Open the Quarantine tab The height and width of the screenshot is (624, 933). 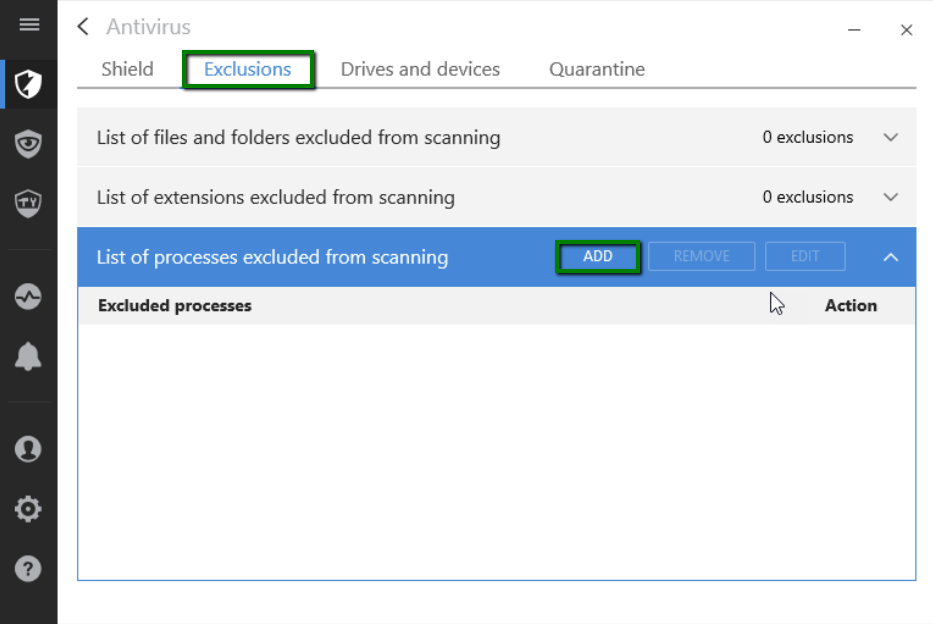click(597, 69)
